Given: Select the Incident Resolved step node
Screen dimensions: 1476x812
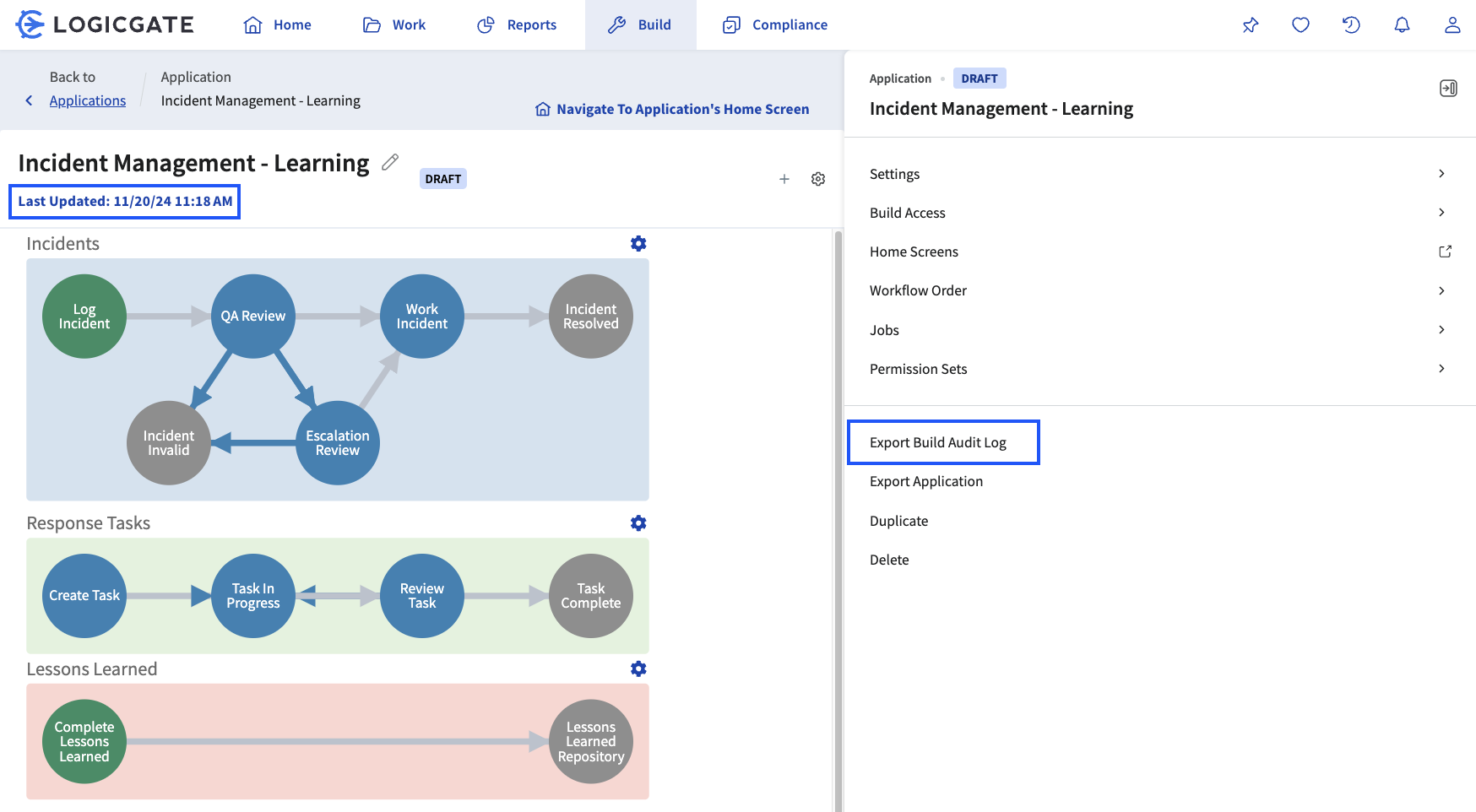Looking at the screenshot, I should [591, 317].
